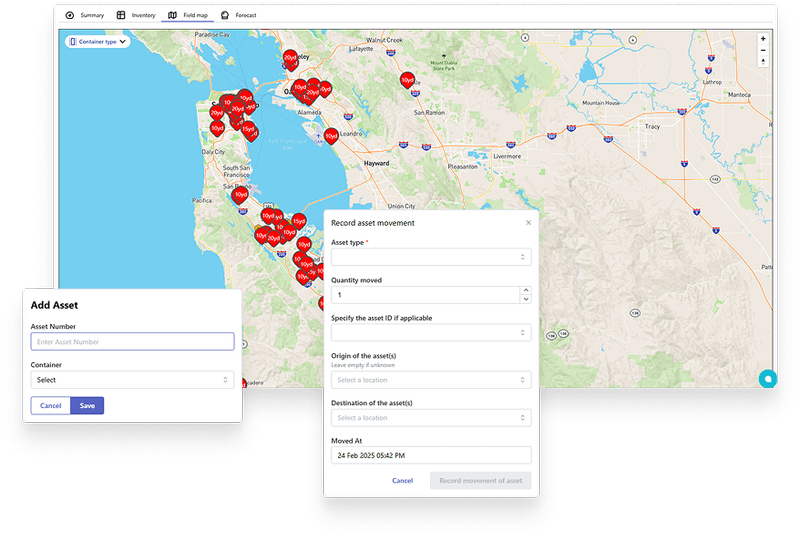Screen dimensions: 800x538
Task: Click the 10yd marker near San Ramon
Action: (407, 80)
